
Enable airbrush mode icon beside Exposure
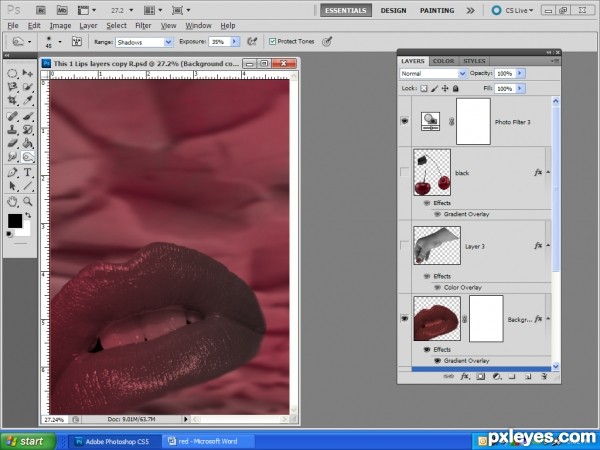pos(252,41)
